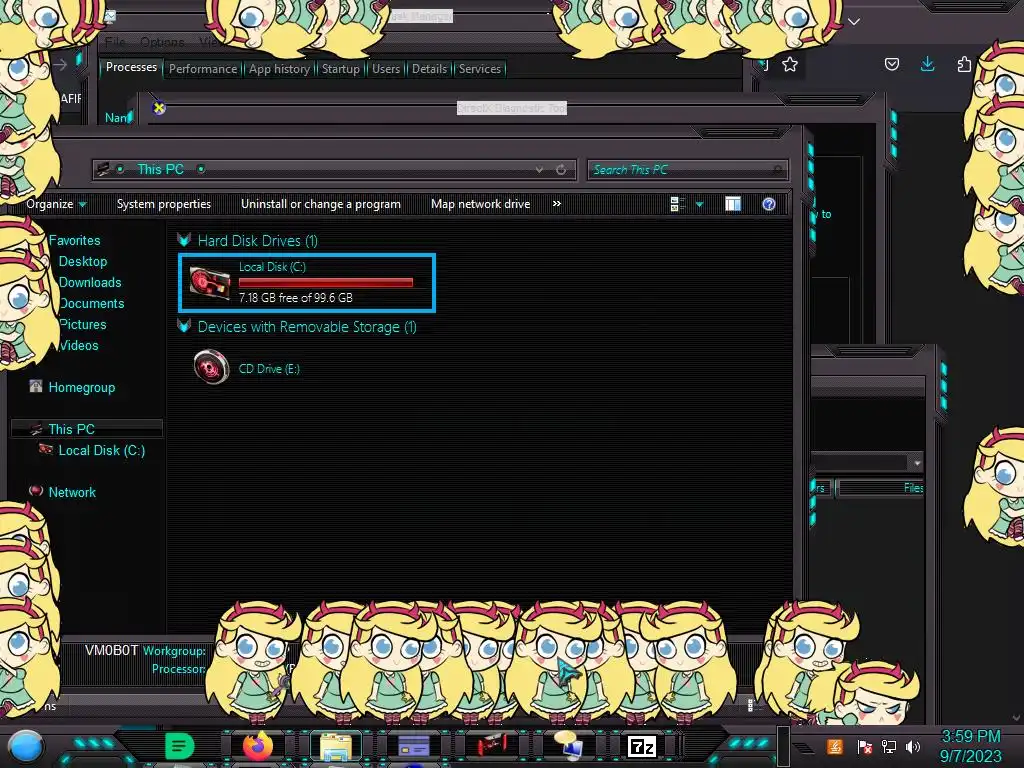Open the CD Drive (E:) icon
The image size is (1024, 768).
211,367
